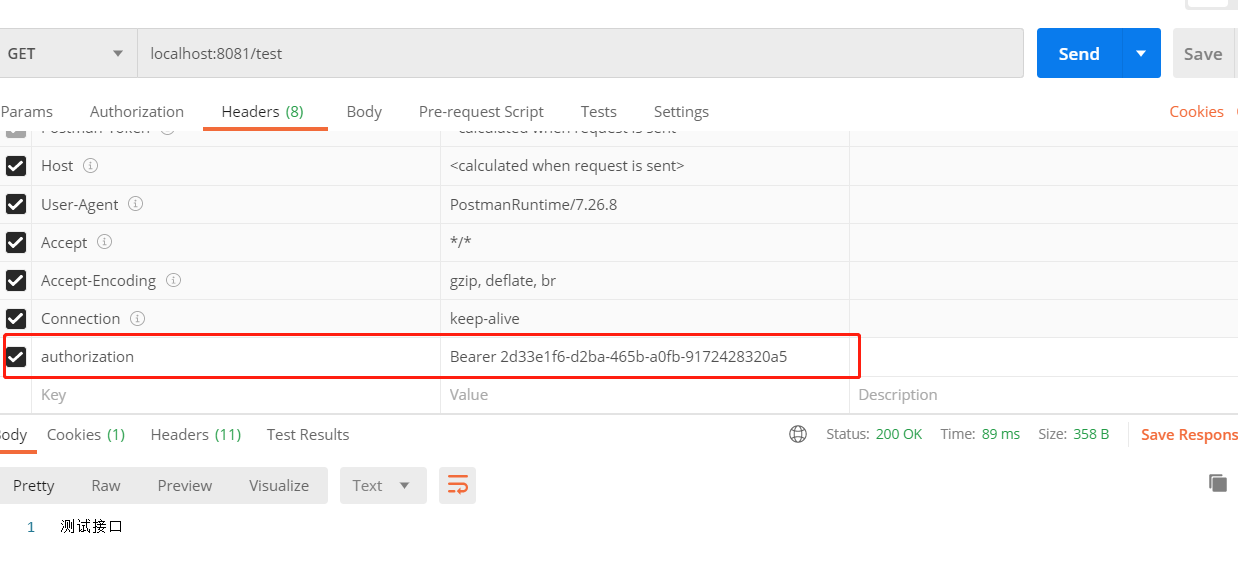Uncheck the Host header checkbox
The image size is (1238, 587).
pos(16,166)
